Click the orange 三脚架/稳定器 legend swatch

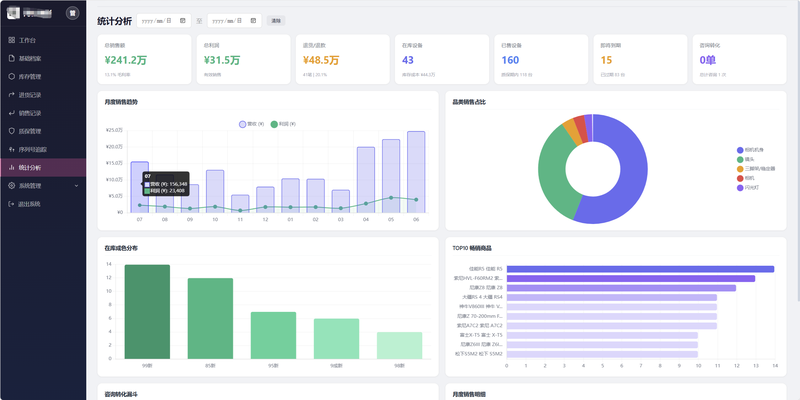pyautogui.click(x=740, y=168)
